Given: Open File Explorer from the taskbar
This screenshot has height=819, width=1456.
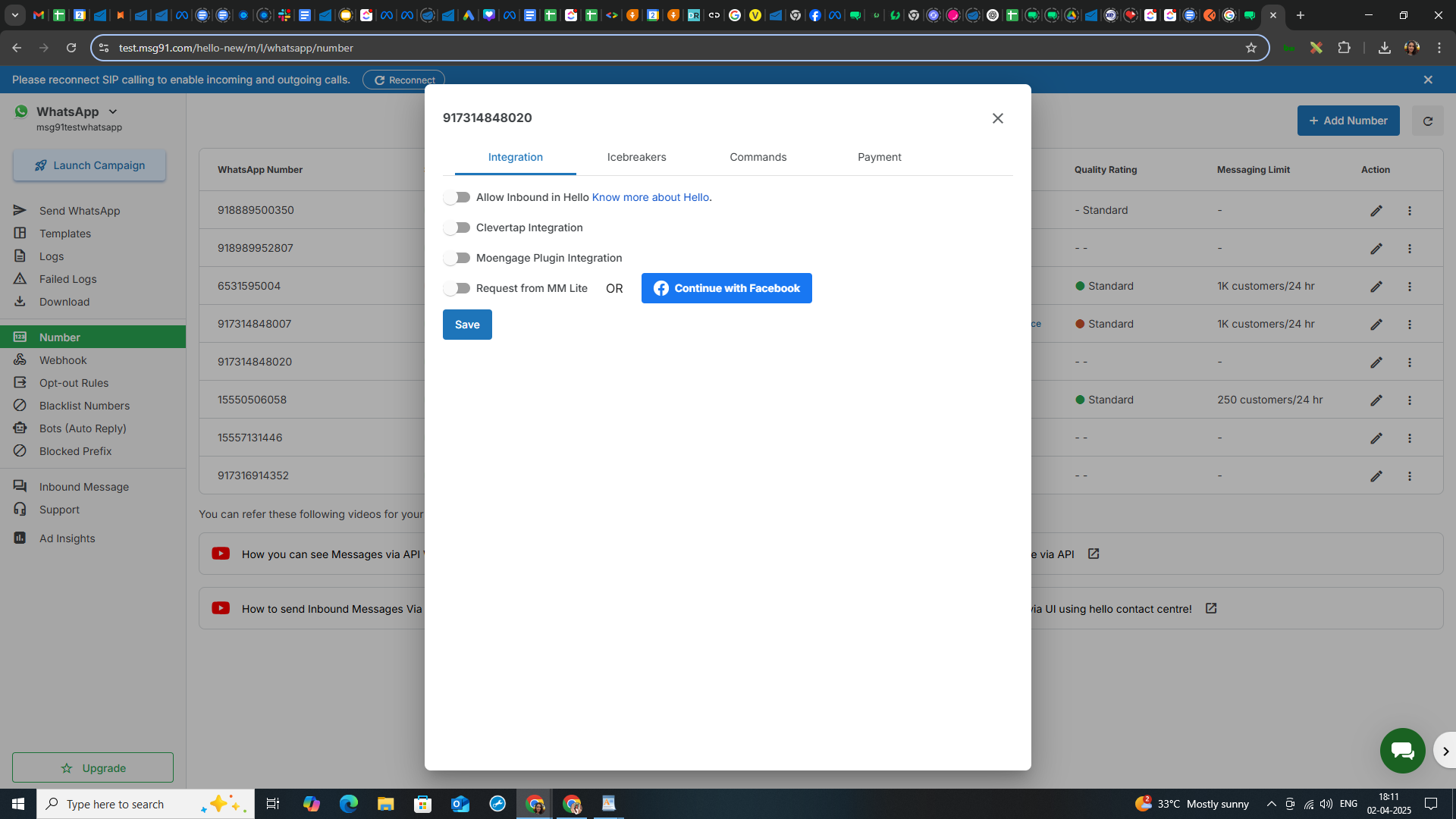Looking at the screenshot, I should (385, 804).
